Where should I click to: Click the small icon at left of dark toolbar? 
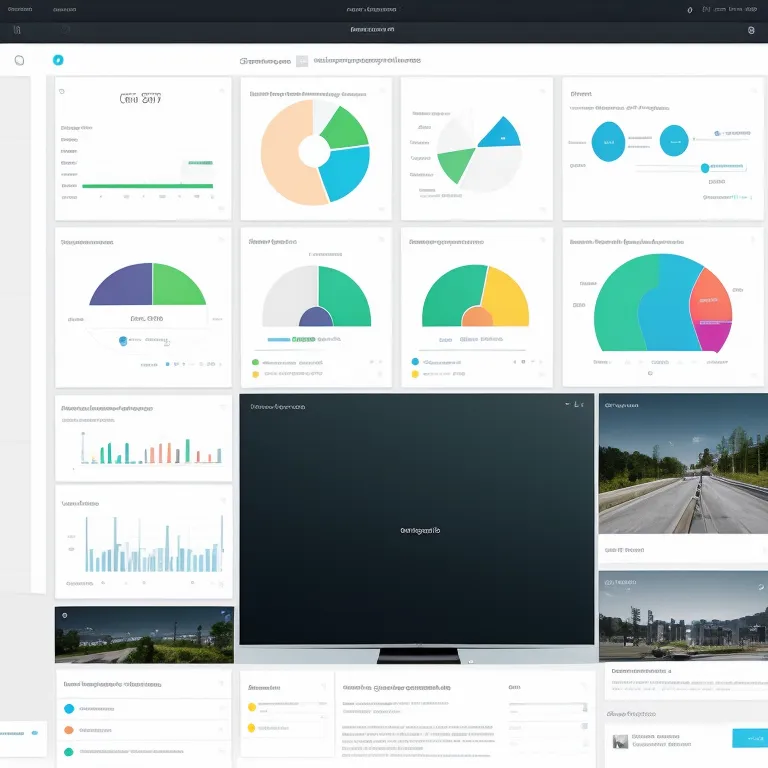(17, 30)
